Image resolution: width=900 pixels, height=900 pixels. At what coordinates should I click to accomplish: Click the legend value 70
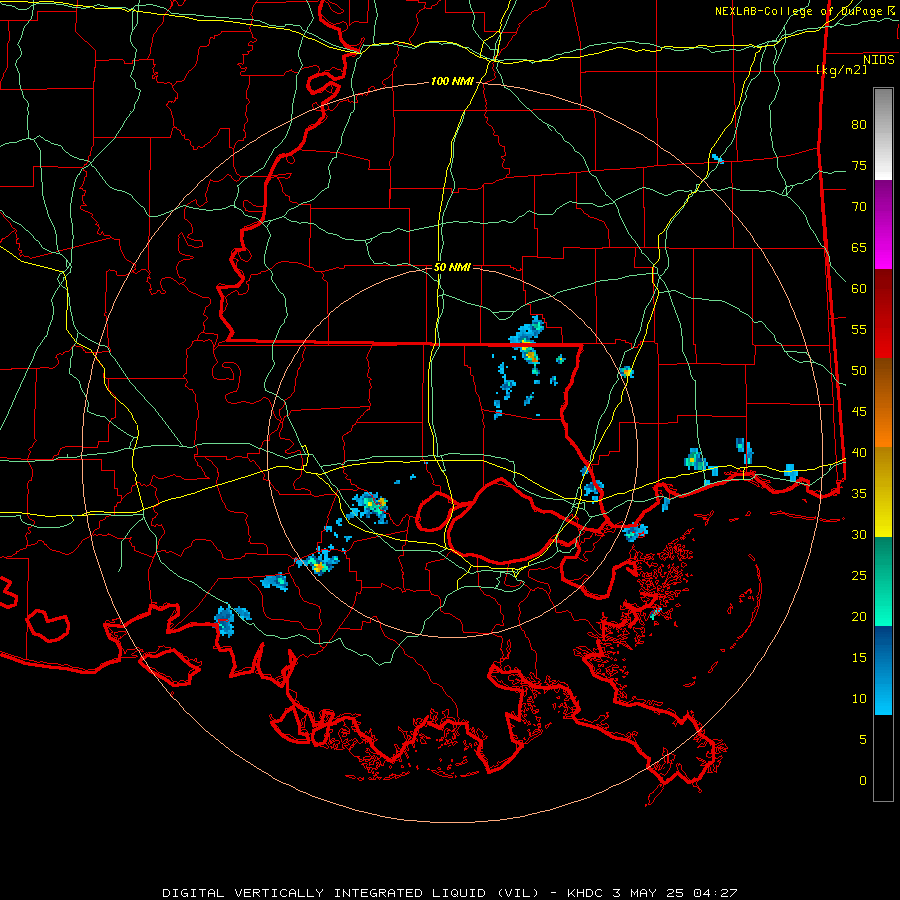click(x=859, y=207)
